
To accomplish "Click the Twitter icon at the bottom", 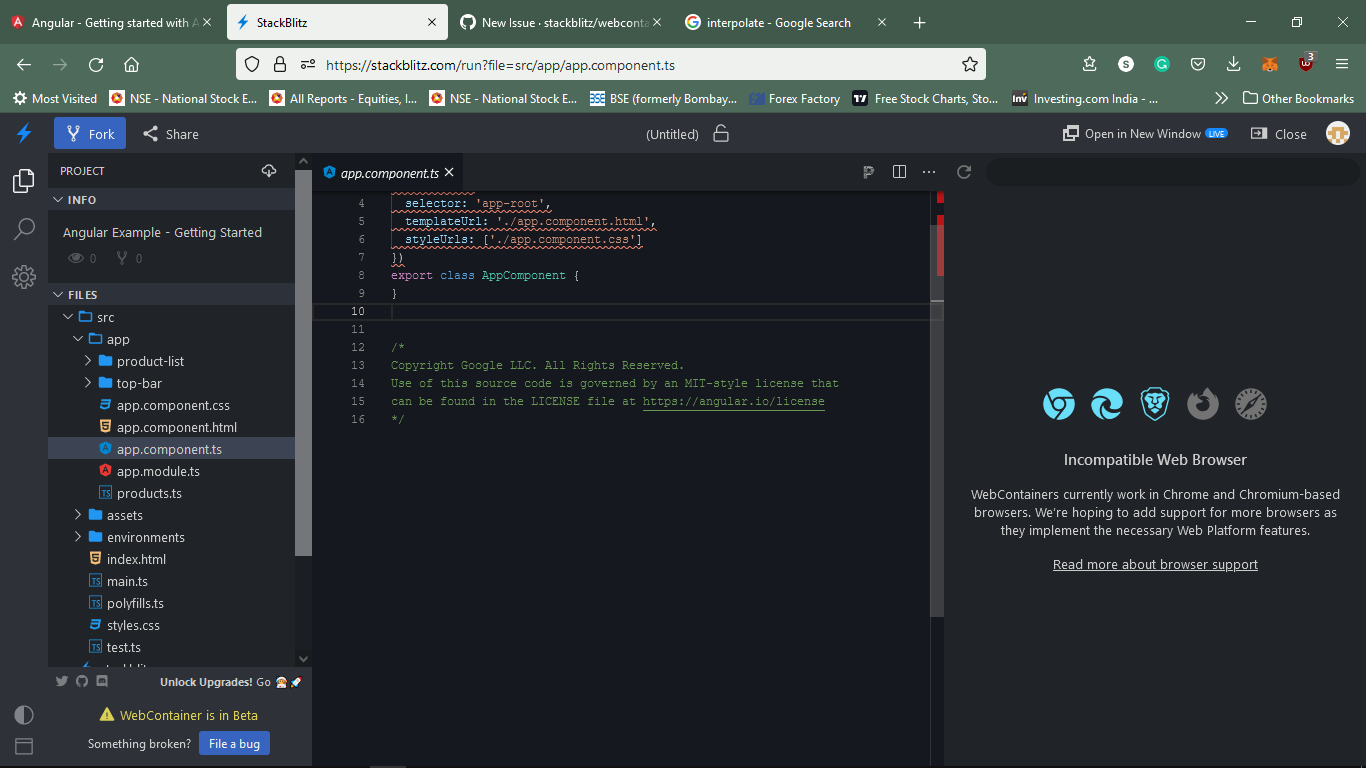I will click(61, 681).
